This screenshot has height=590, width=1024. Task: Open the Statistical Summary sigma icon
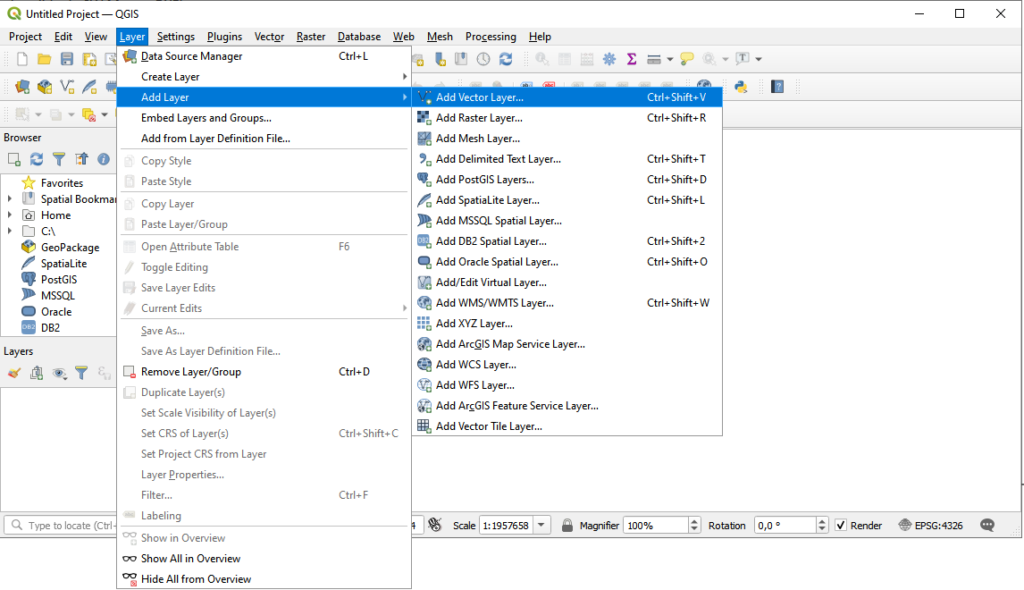pos(632,59)
